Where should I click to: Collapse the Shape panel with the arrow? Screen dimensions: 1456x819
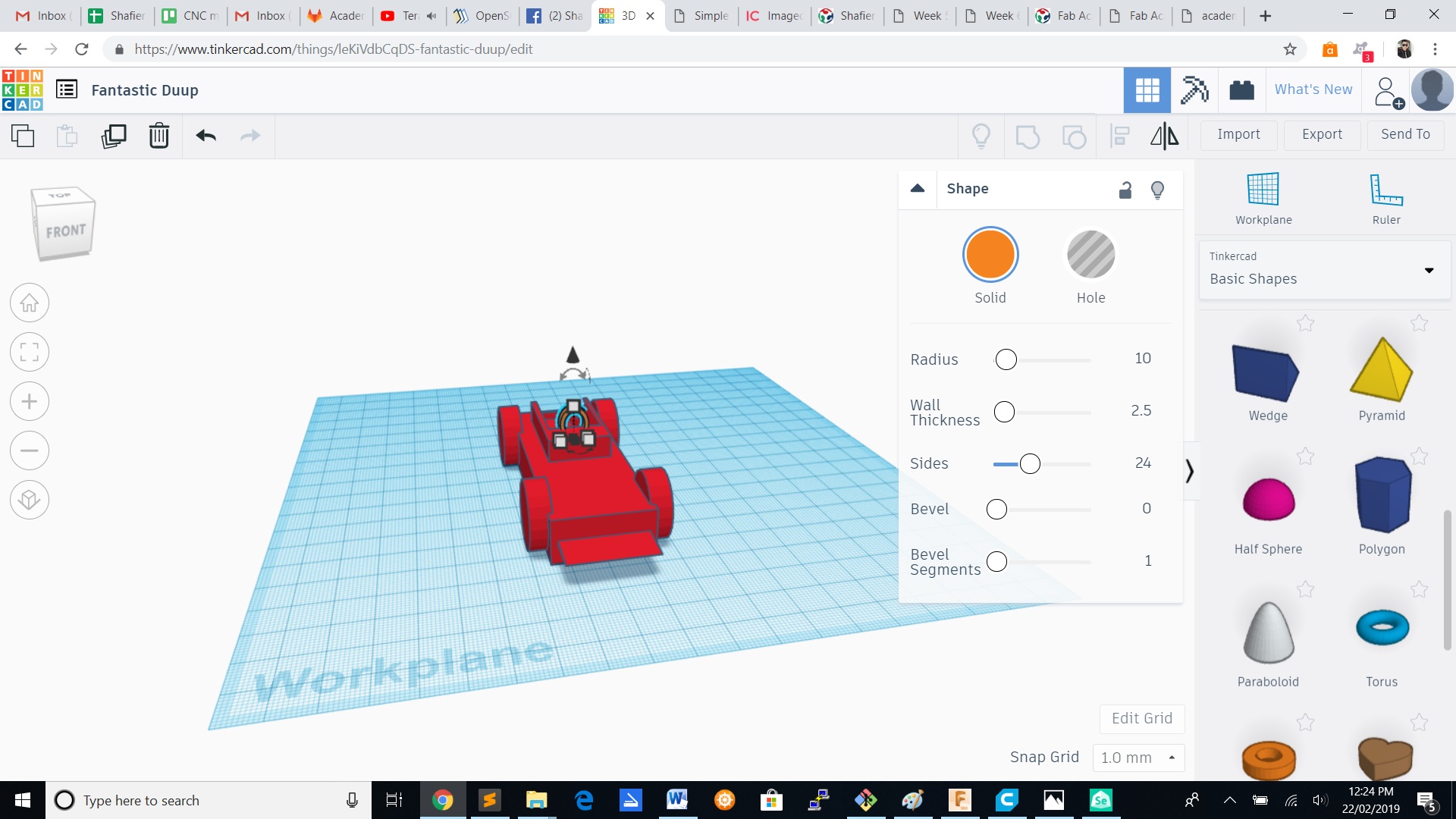[918, 188]
